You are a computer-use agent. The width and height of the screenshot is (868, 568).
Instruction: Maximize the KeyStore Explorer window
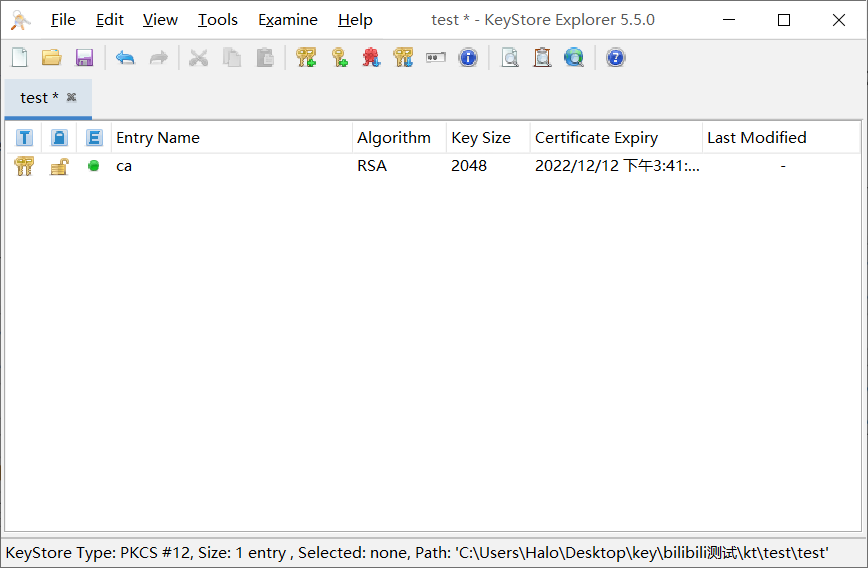[x=784, y=20]
